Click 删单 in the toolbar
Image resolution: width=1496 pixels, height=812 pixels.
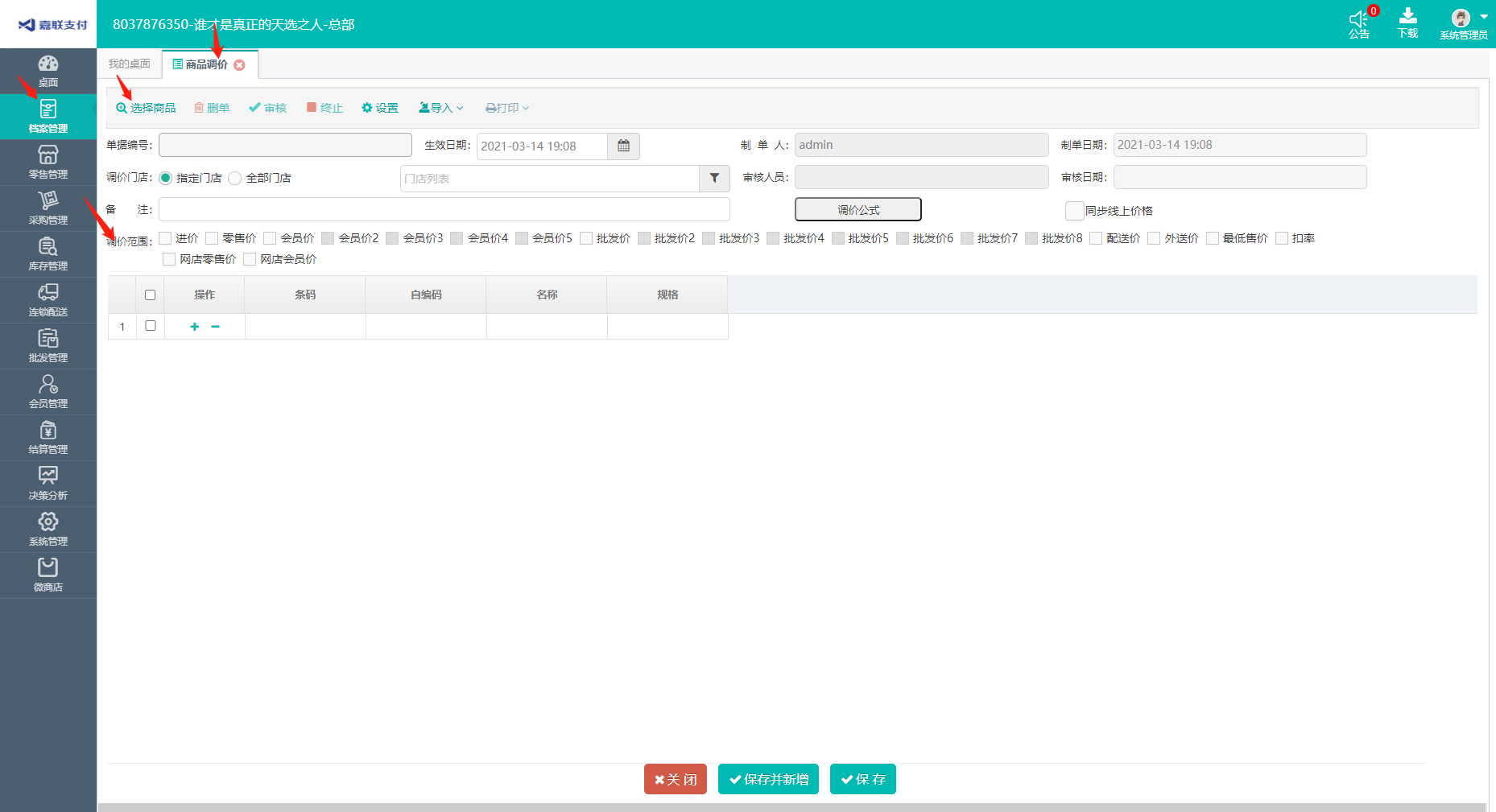click(212, 108)
